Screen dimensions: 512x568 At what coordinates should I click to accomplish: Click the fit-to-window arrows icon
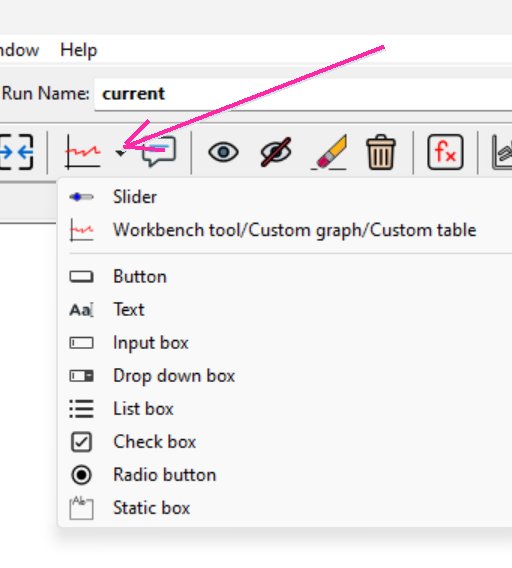point(16,152)
